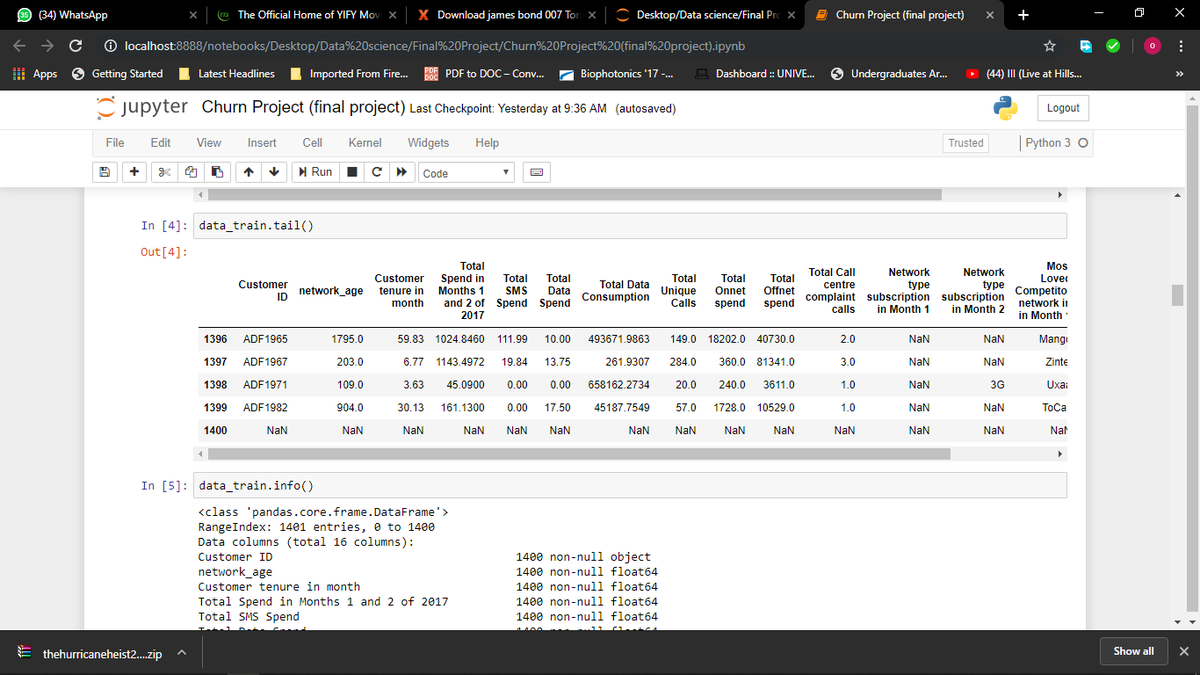Viewport: 1200px width, 675px height.
Task: Go back using the browser back arrow
Action: 20,46
